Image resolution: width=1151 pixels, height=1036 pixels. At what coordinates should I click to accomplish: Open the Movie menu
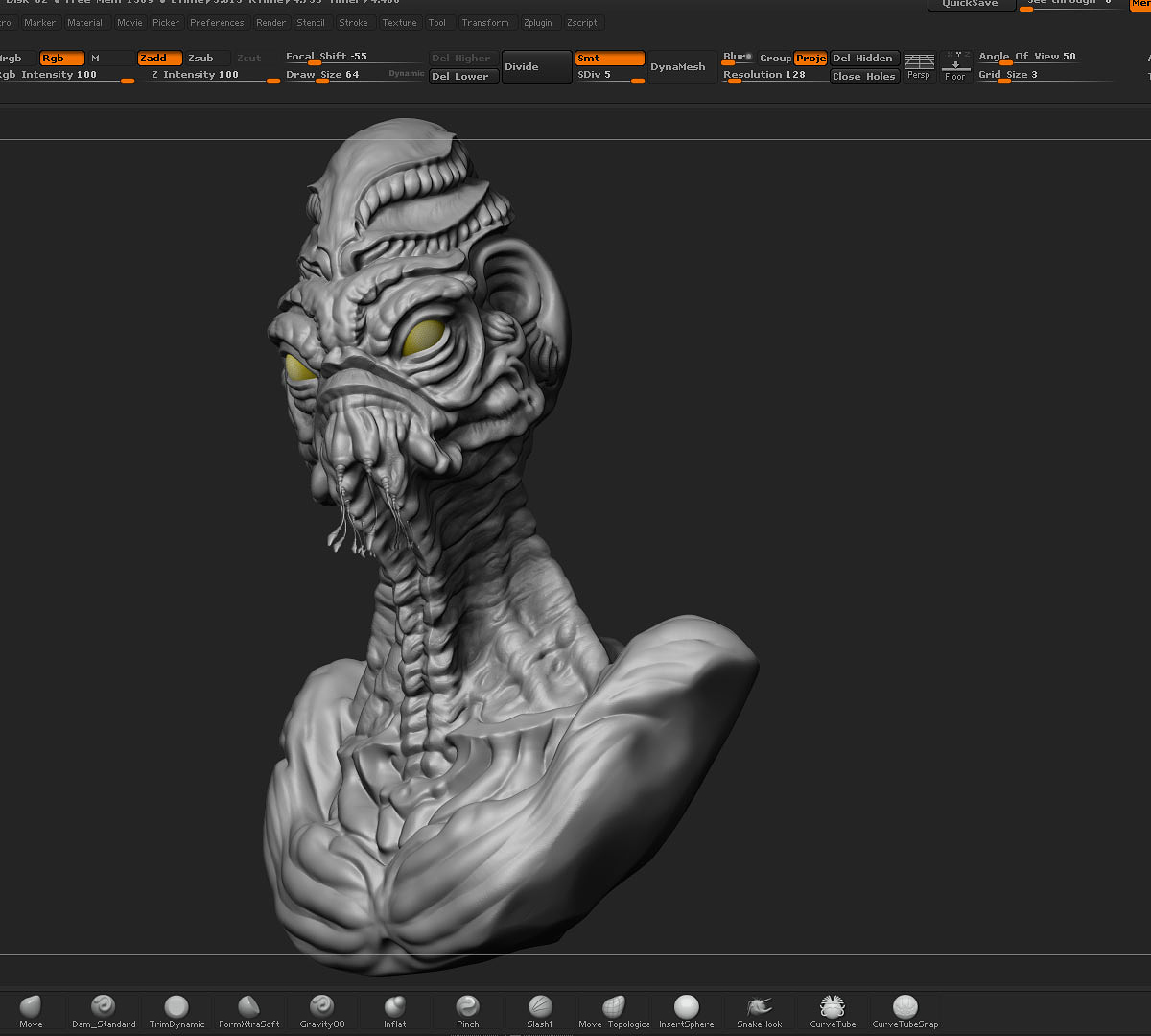point(129,22)
